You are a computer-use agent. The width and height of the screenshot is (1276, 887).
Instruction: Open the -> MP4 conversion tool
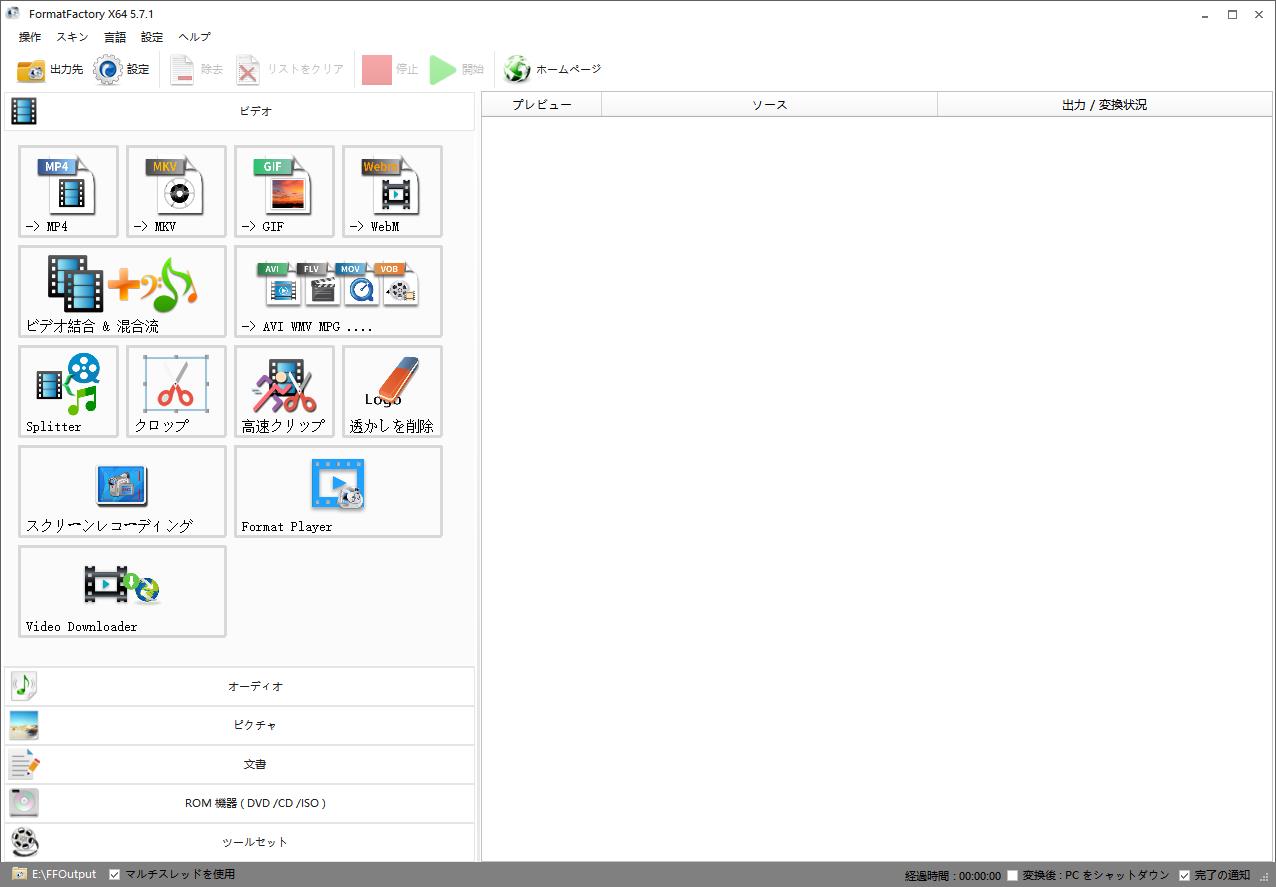68,191
